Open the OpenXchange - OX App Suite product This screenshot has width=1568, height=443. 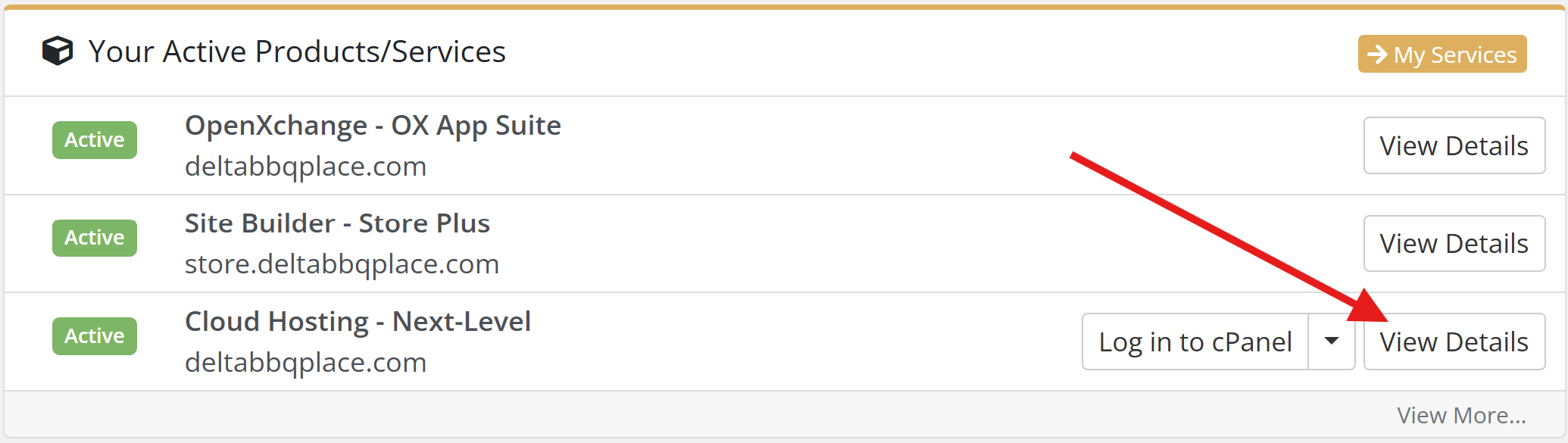pos(373,126)
